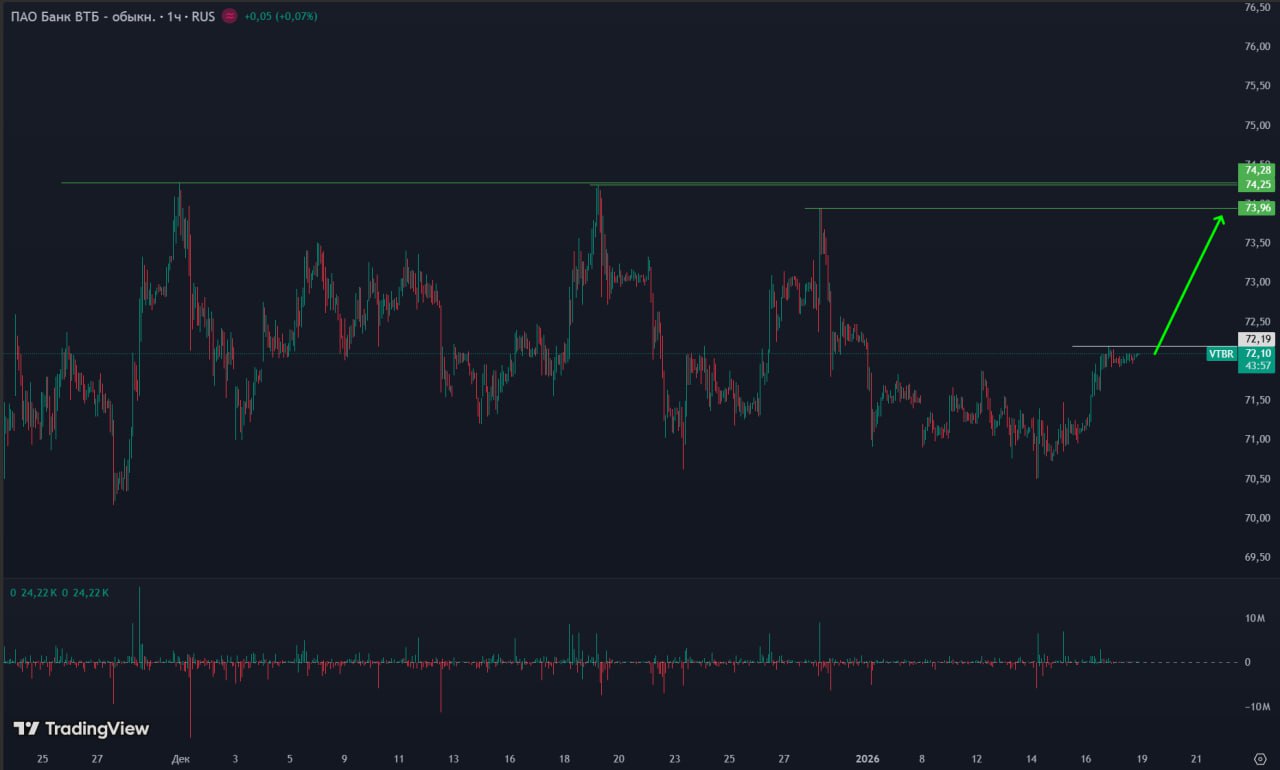Select the green 74,25 level label
1280x770 pixels.
coord(1256,185)
